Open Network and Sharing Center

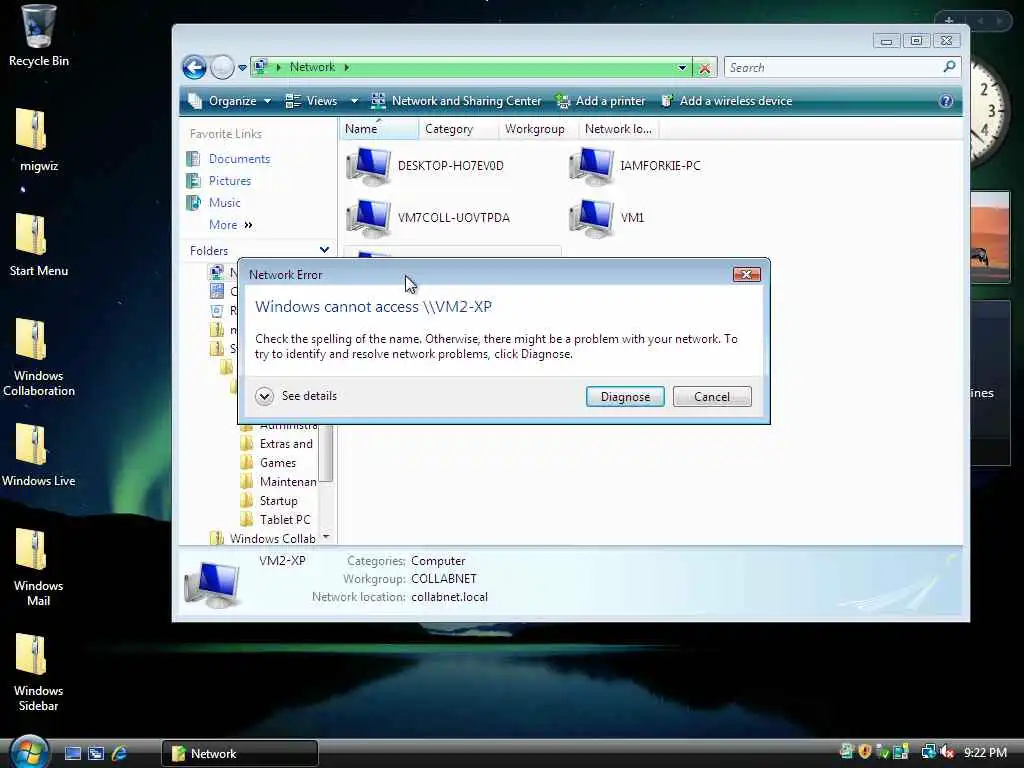tap(456, 101)
